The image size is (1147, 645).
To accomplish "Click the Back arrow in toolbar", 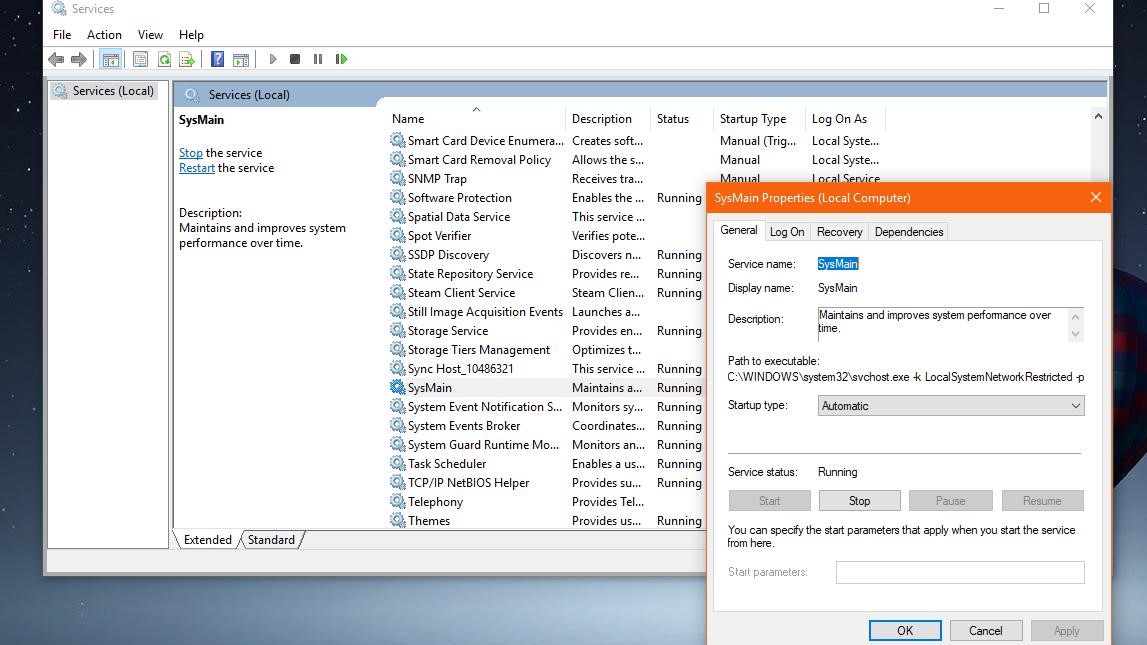I will click(56, 60).
